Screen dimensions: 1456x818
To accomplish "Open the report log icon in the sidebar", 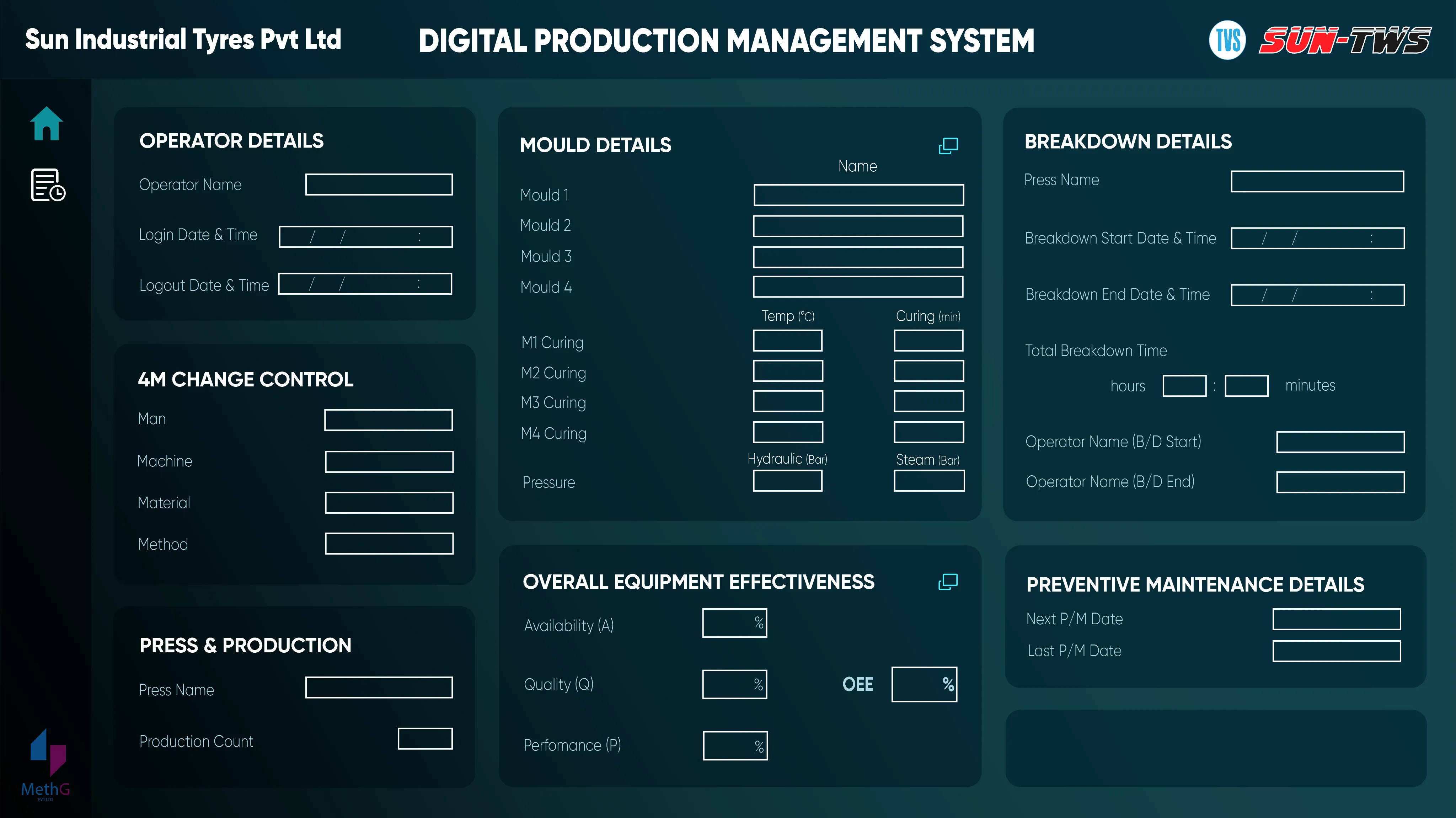I will (48, 185).
